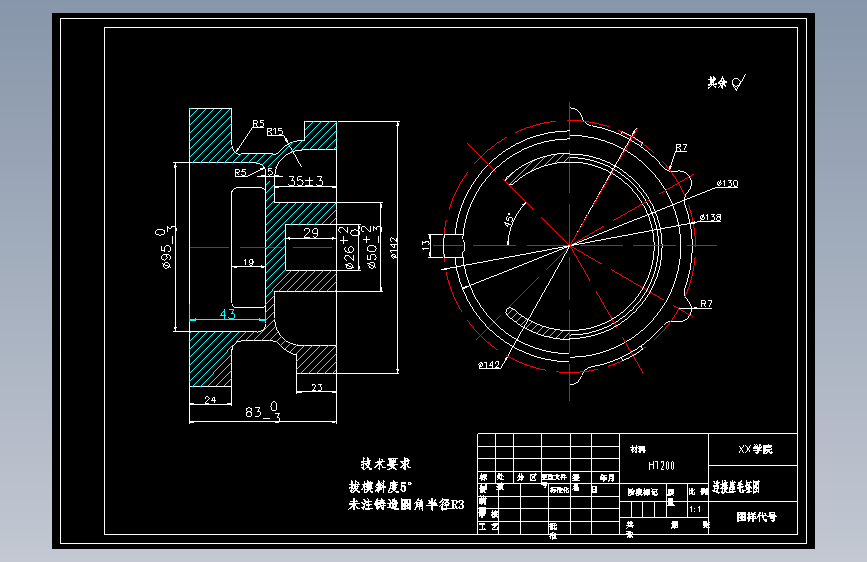Select the ø95 diameter dimension label
The image size is (867, 562).
[166, 247]
